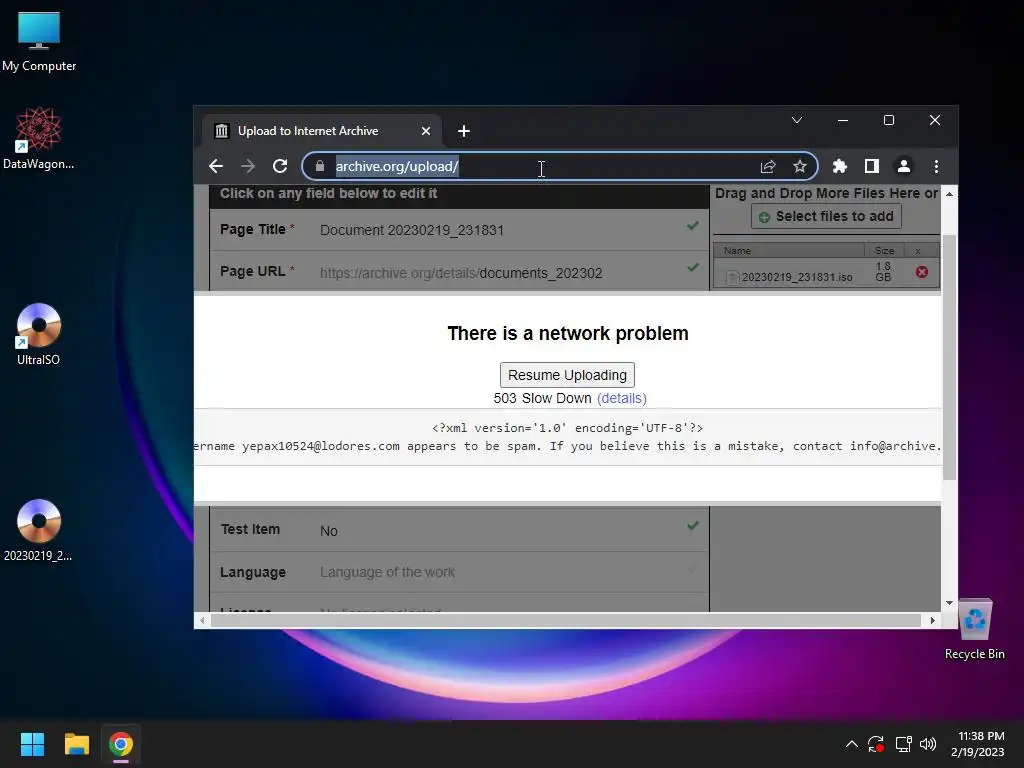Edit the Page Title field
Viewport: 1024px width, 768px height.
(460, 230)
